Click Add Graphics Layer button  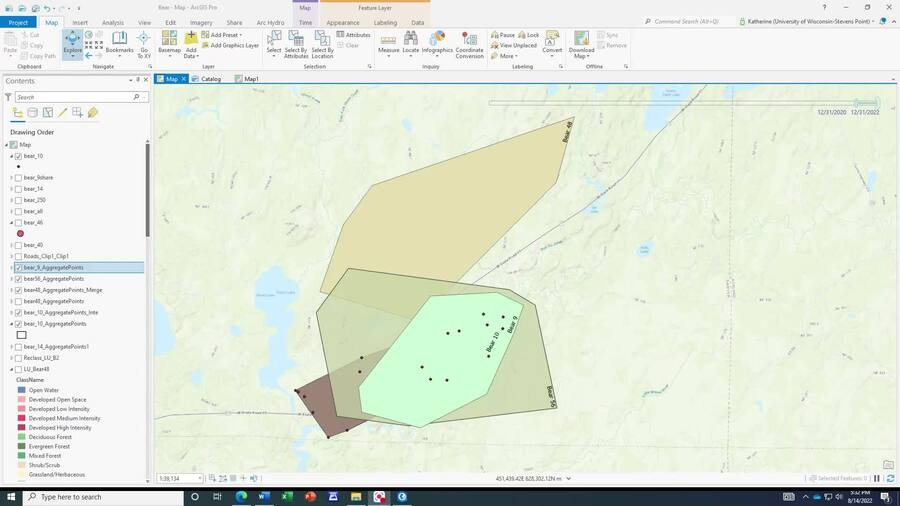pos(232,45)
